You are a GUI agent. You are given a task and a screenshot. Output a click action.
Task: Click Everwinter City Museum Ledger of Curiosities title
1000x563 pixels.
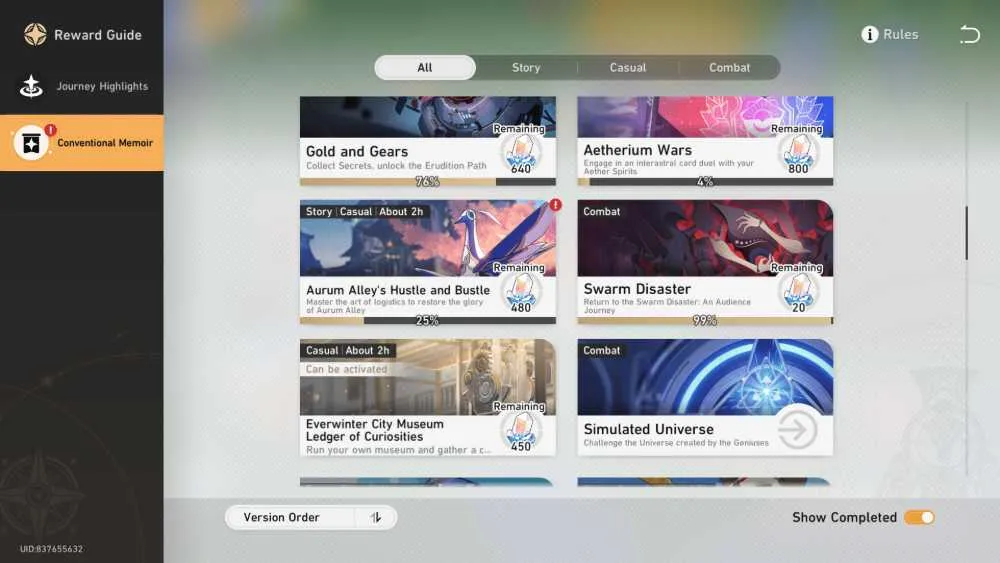tap(374, 430)
